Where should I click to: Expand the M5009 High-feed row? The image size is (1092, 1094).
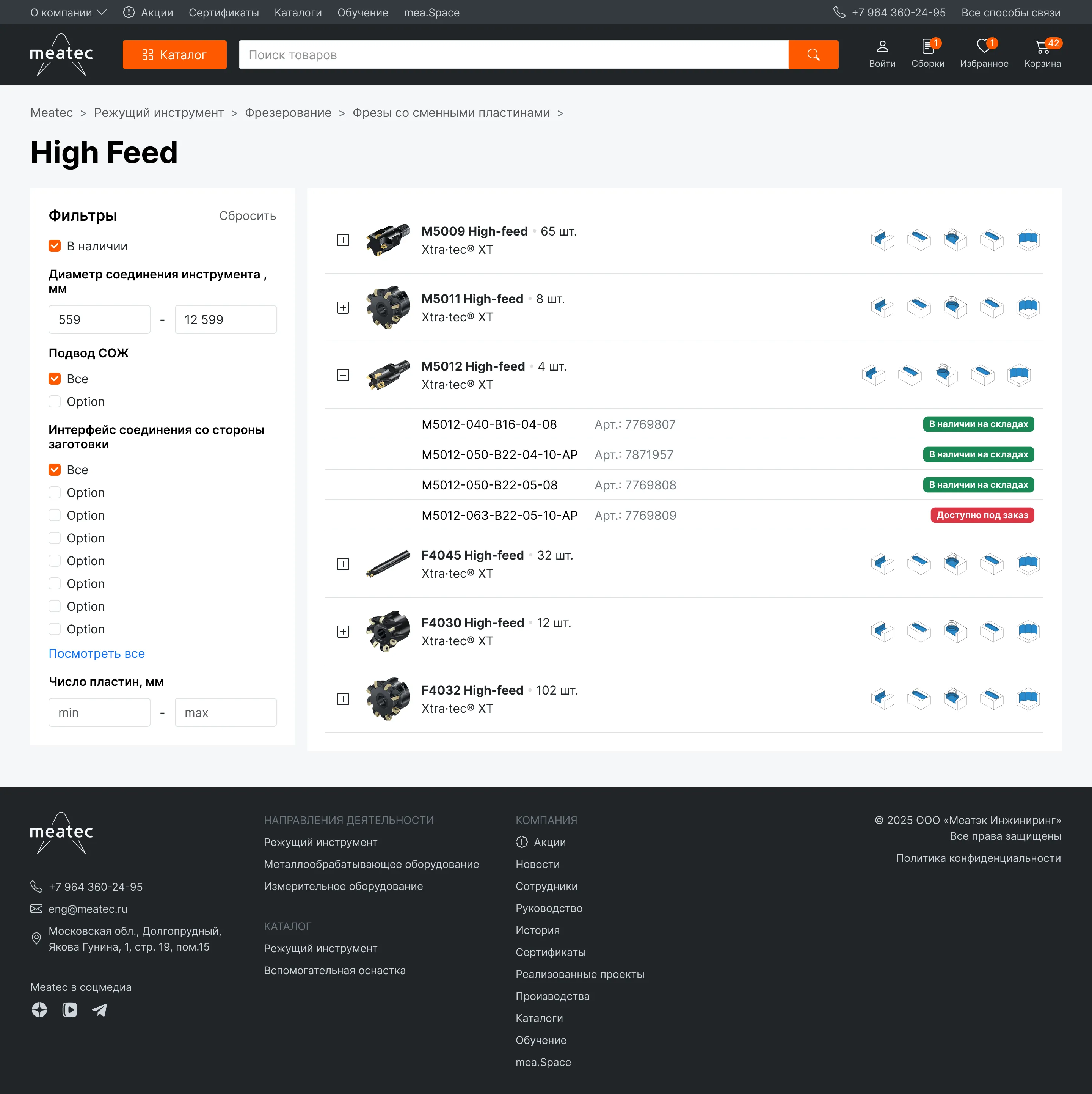pyautogui.click(x=343, y=240)
